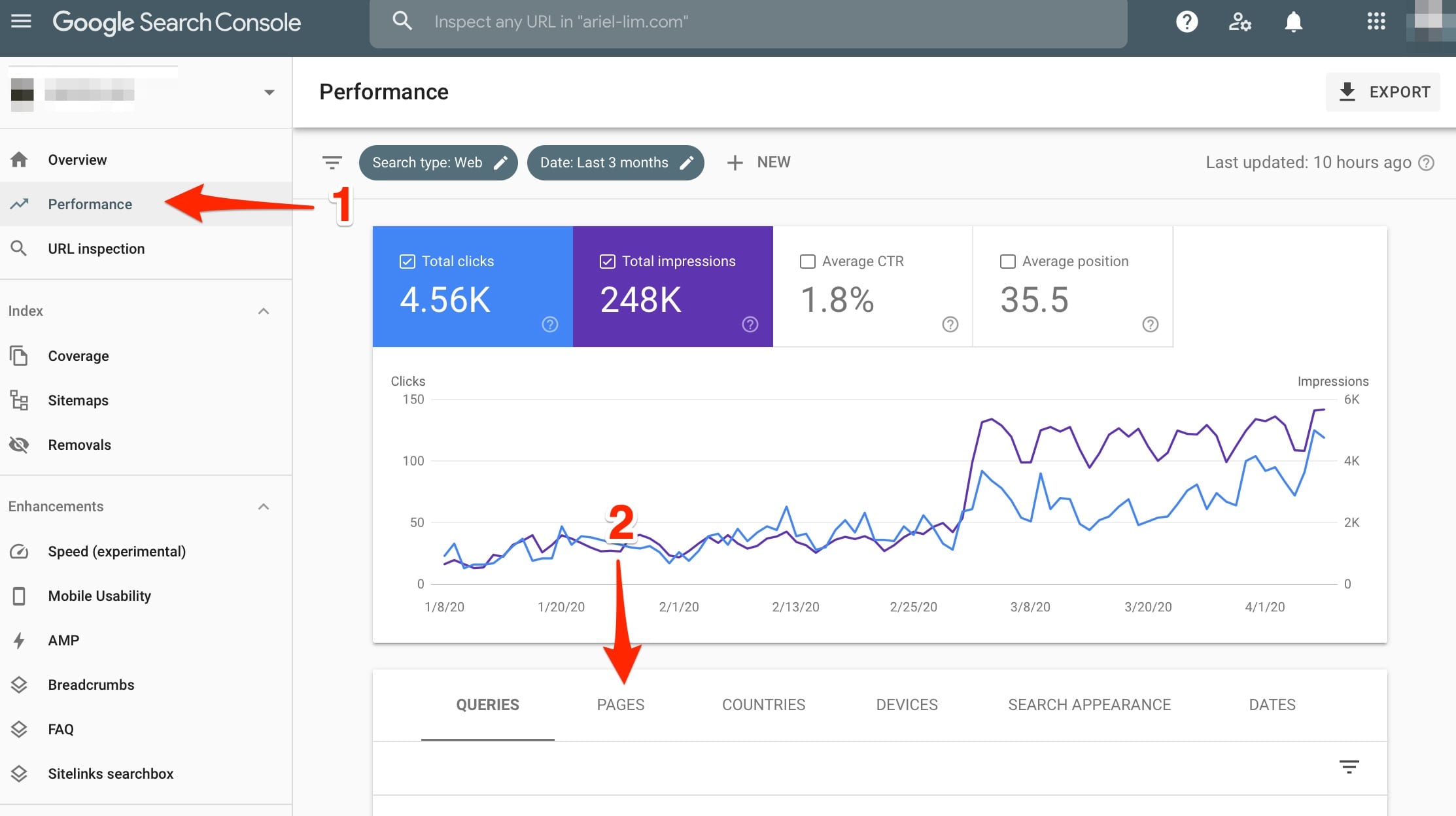Switch to the PAGES tab
This screenshot has height=816, width=1456.
(620, 705)
